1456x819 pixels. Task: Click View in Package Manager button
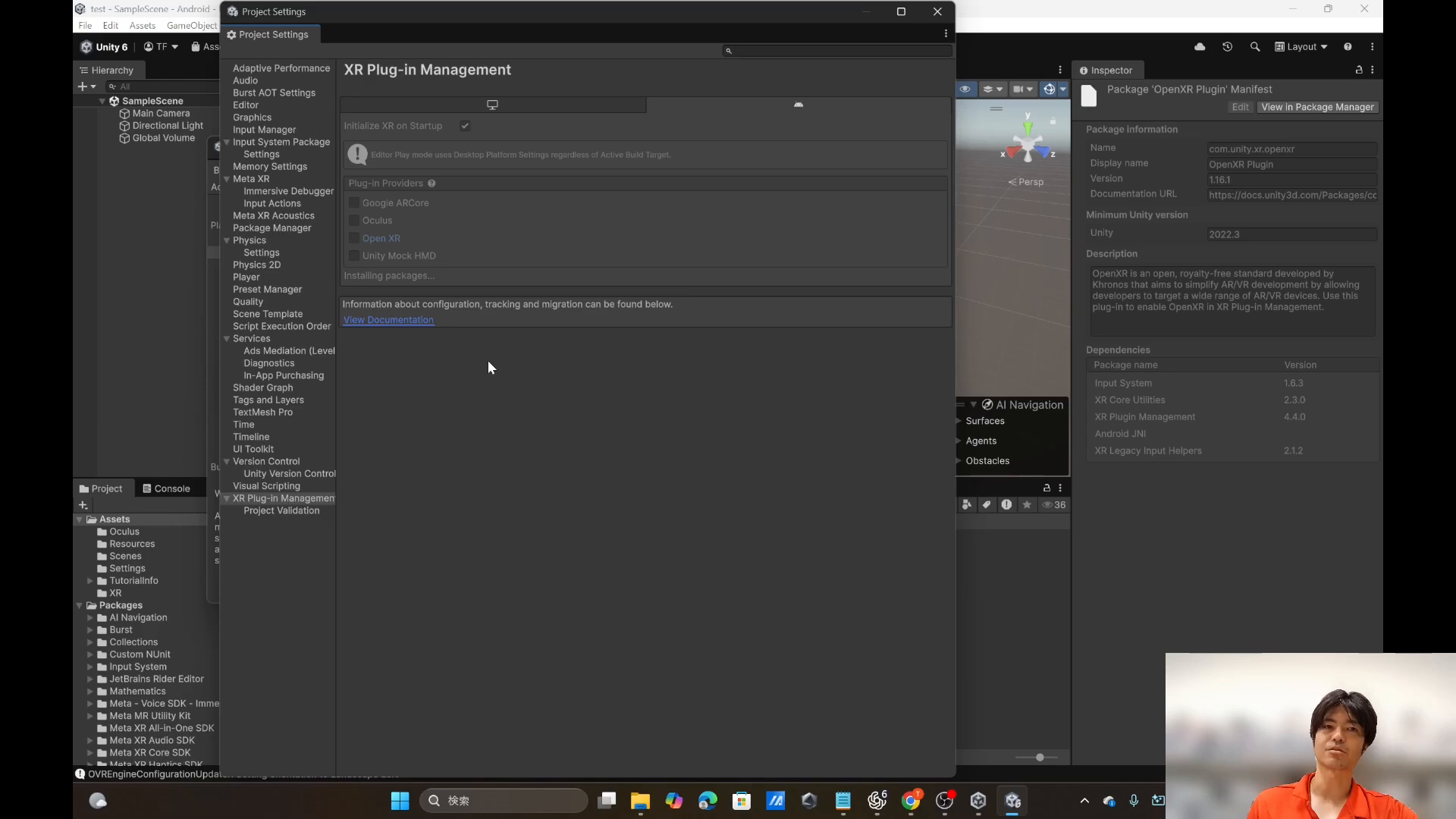(x=1317, y=107)
